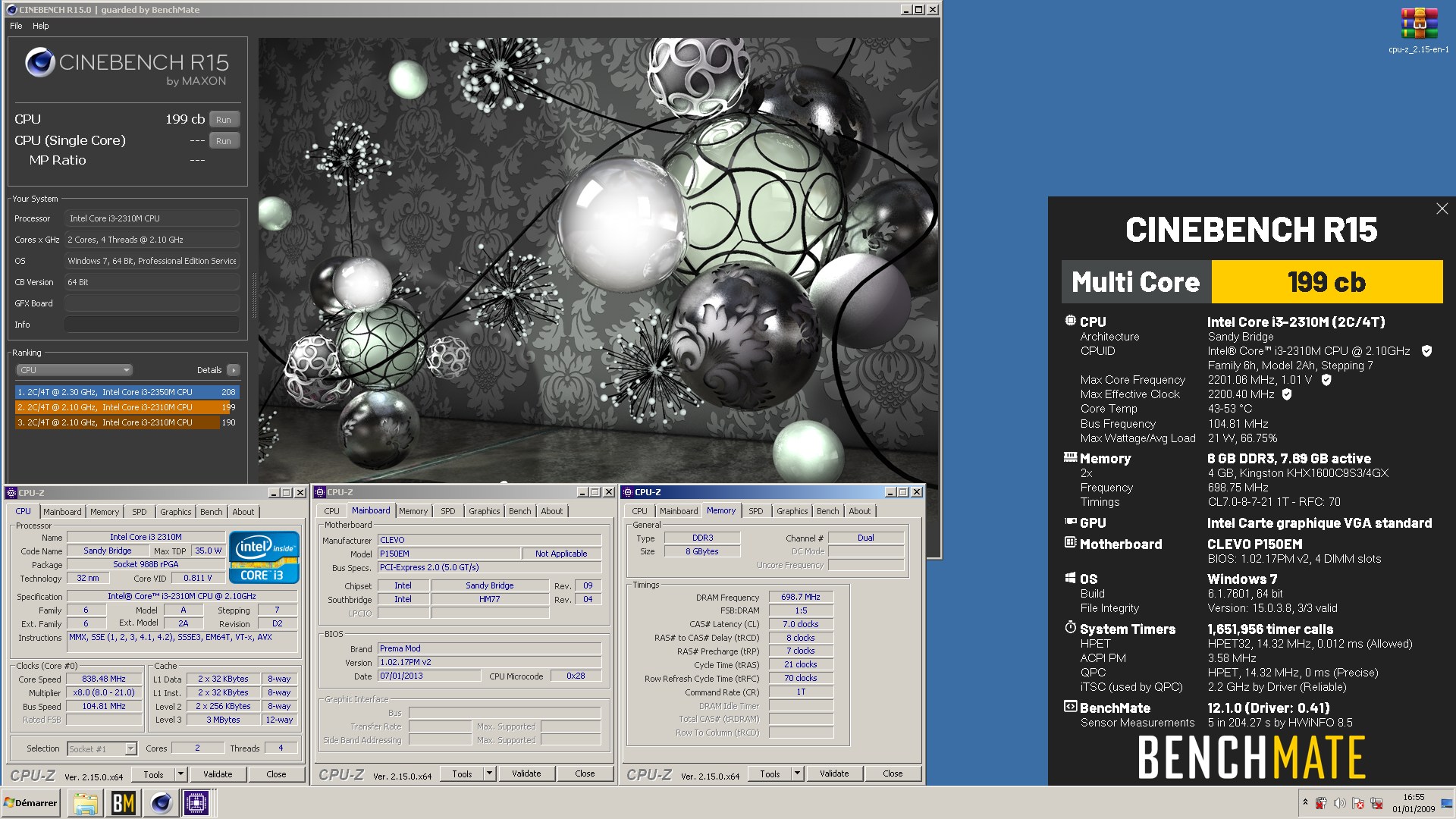The width and height of the screenshot is (1456, 819).
Task: Click the verified shield next to CPUID
Action: 1426,351
